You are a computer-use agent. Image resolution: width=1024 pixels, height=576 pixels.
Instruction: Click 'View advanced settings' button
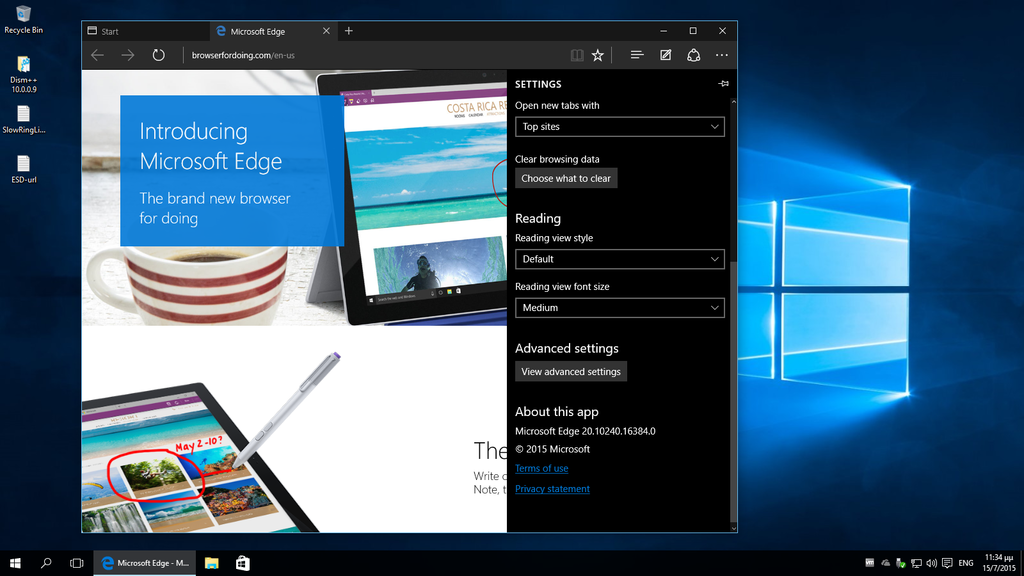tap(571, 372)
